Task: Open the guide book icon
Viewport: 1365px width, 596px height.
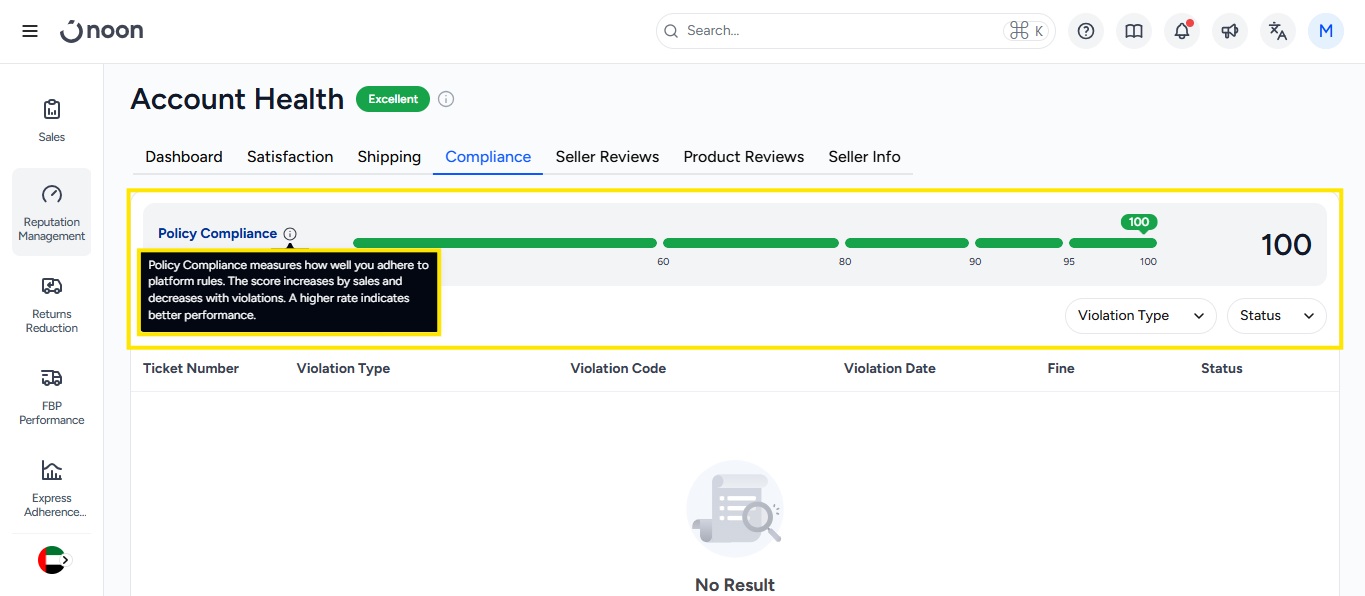Action: point(1134,31)
